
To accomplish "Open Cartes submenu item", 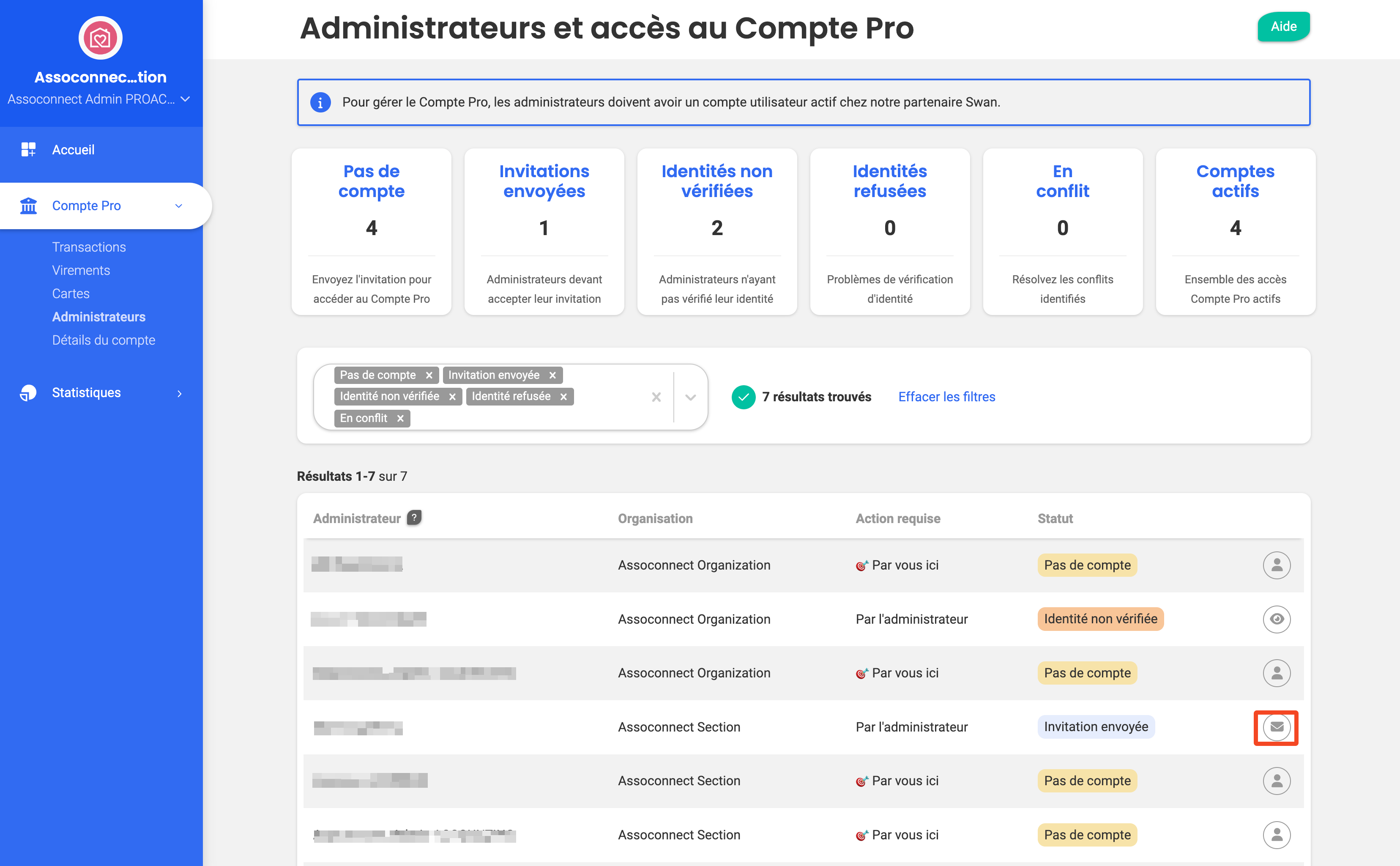I will (71, 293).
